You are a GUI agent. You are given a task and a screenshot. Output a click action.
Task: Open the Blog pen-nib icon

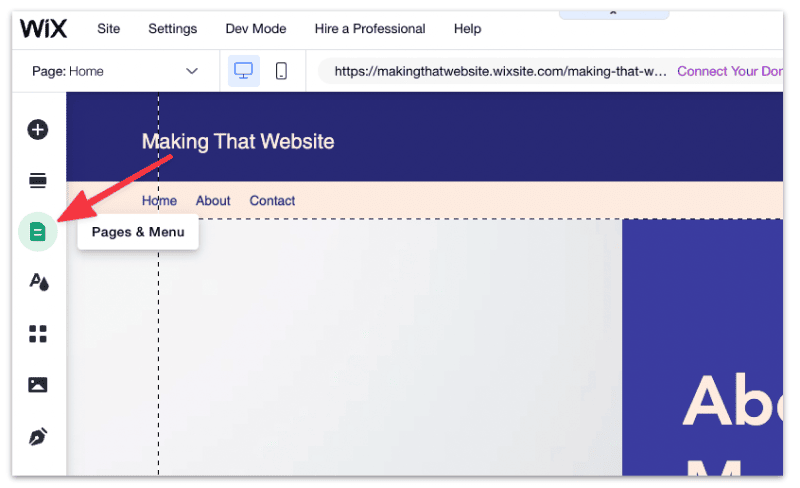tap(38, 436)
